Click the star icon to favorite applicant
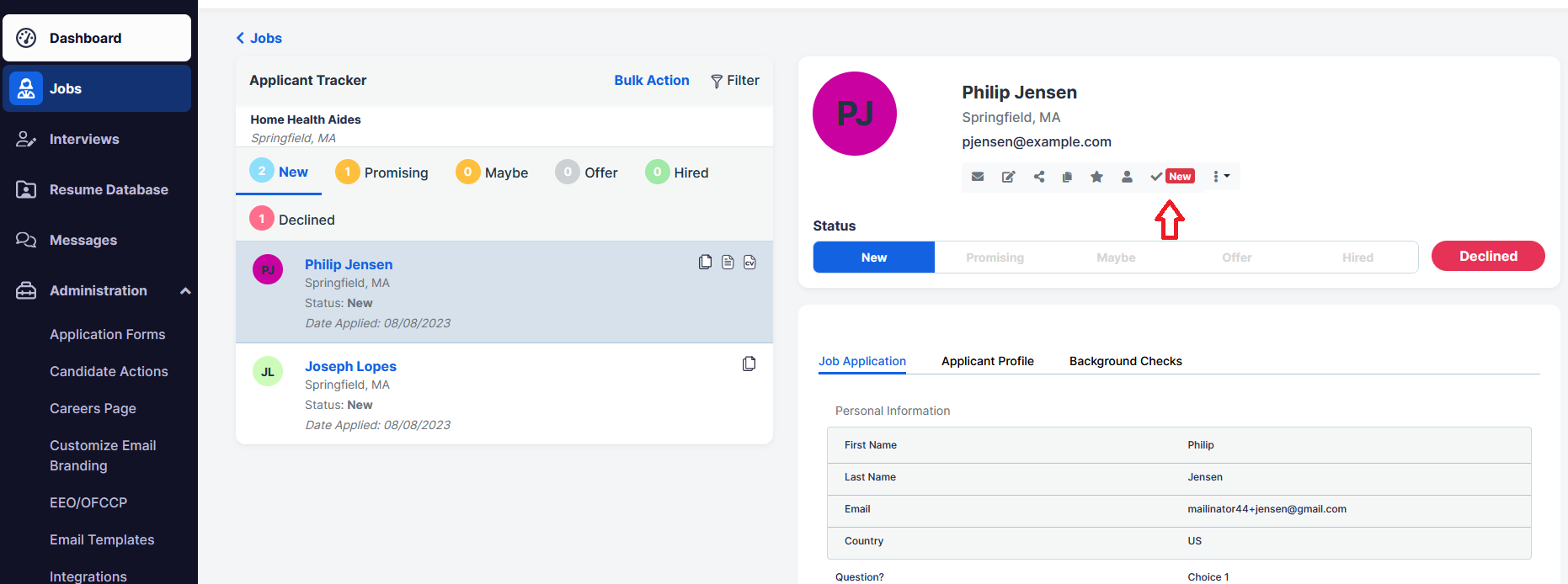The height and width of the screenshot is (584, 1568). pos(1096,177)
